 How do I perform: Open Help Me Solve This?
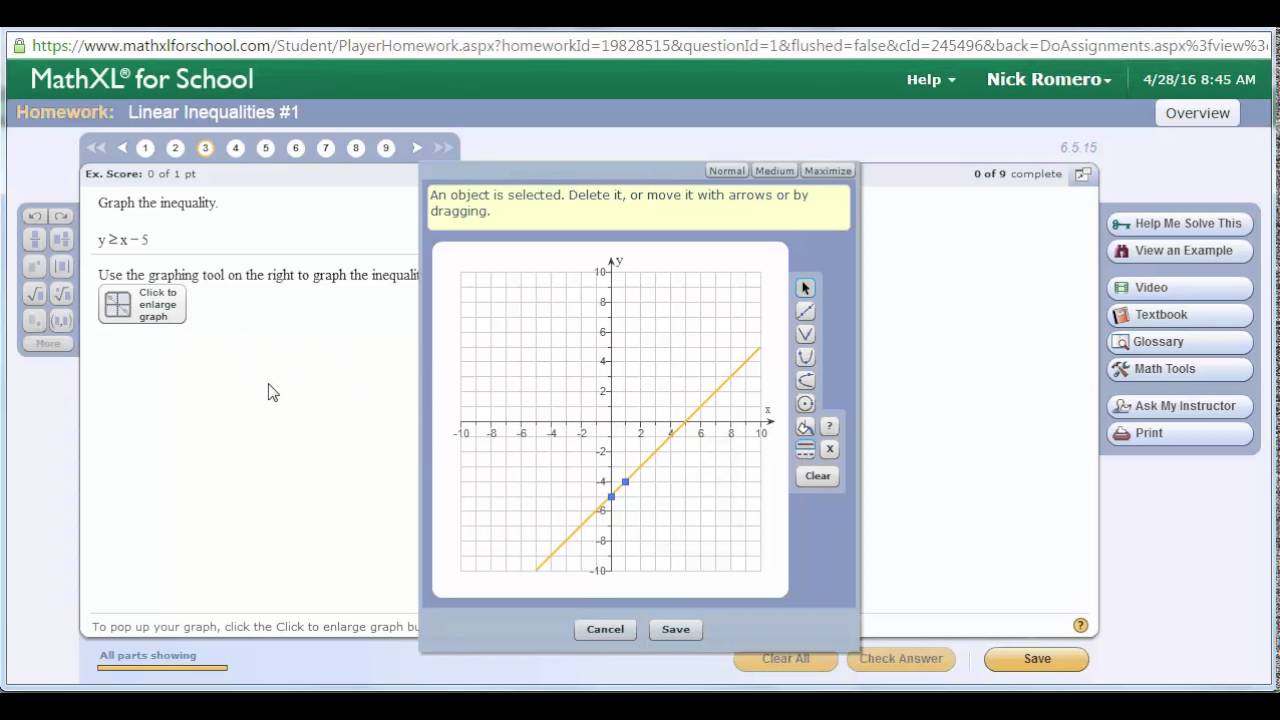pyautogui.click(x=1180, y=224)
